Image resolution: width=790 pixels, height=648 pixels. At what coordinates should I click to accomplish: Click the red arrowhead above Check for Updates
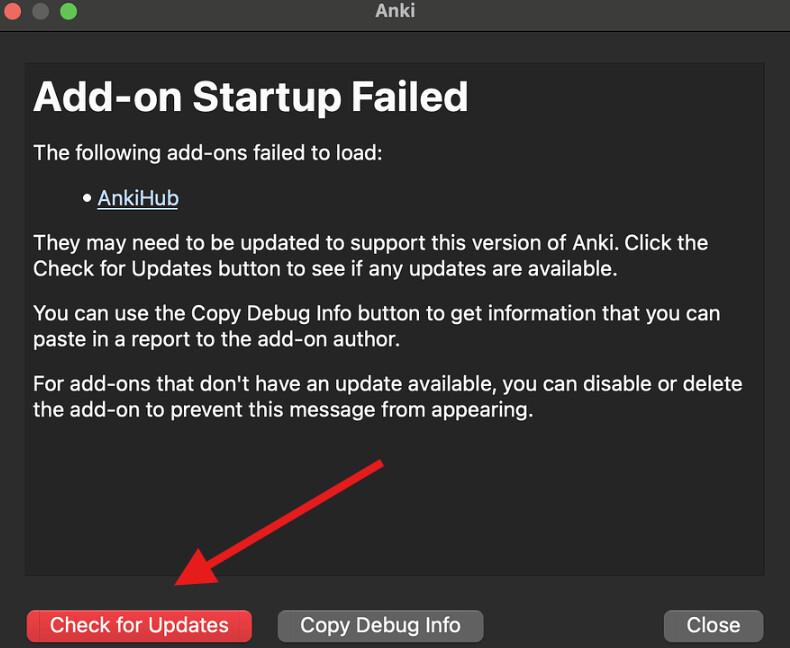(x=196, y=568)
